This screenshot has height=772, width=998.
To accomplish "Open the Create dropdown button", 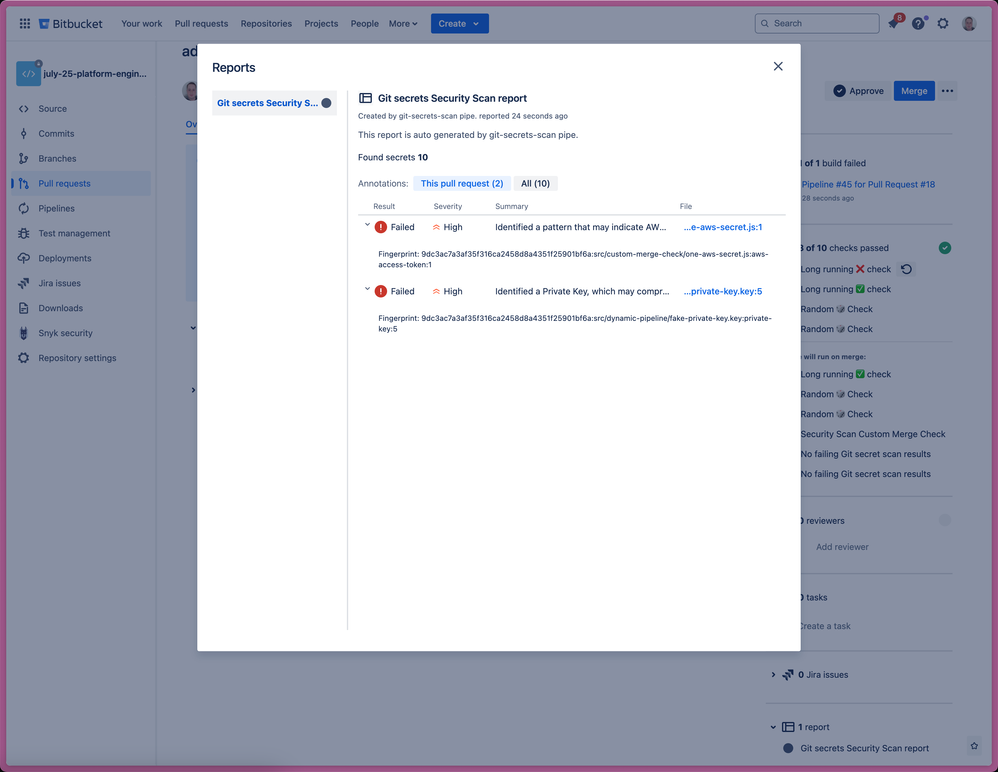I will pos(460,24).
